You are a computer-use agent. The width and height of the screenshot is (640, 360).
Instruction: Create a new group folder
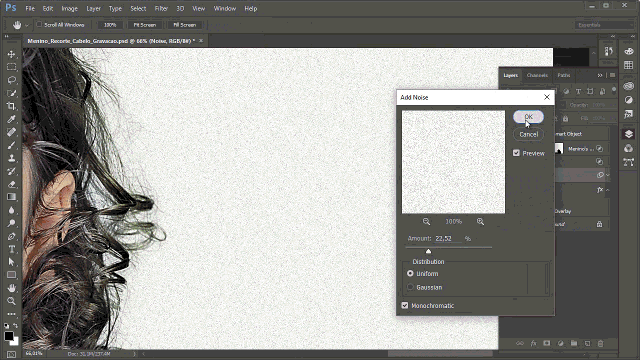(x=574, y=344)
